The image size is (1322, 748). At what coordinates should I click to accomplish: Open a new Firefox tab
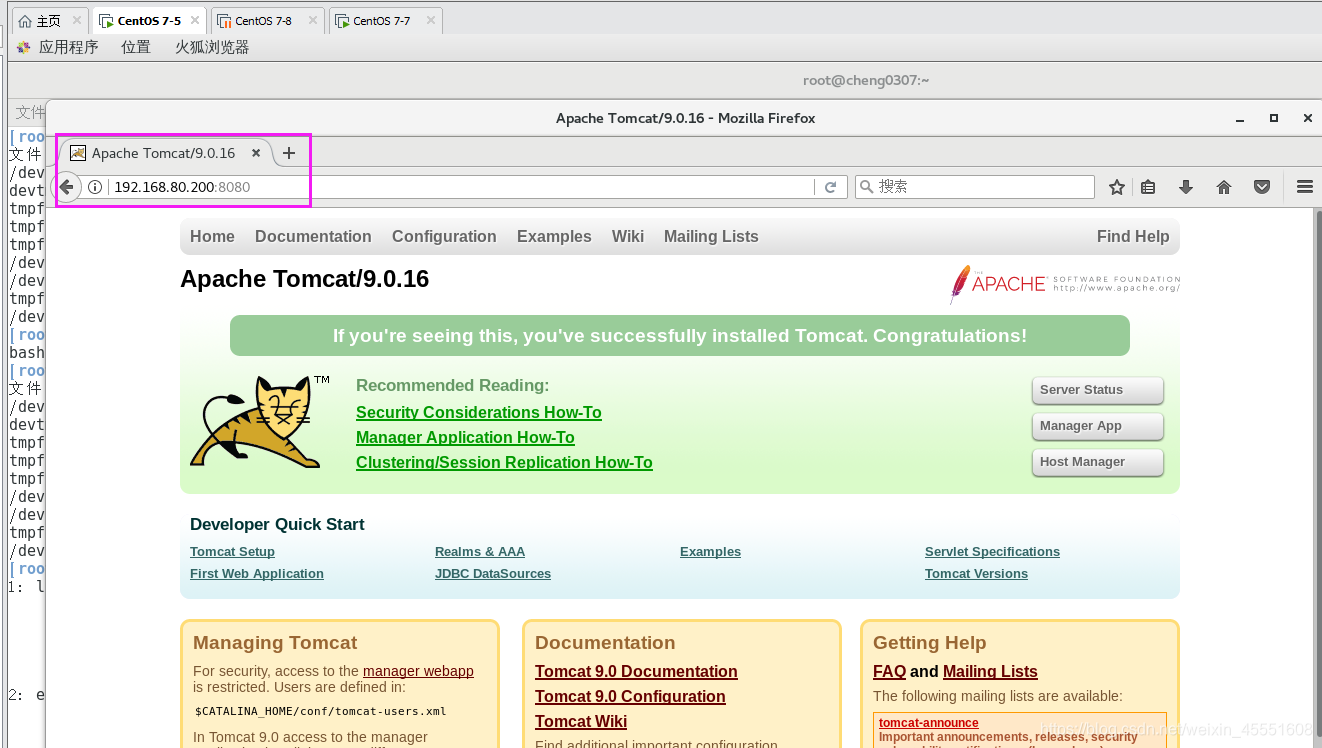[x=289, y=153]
